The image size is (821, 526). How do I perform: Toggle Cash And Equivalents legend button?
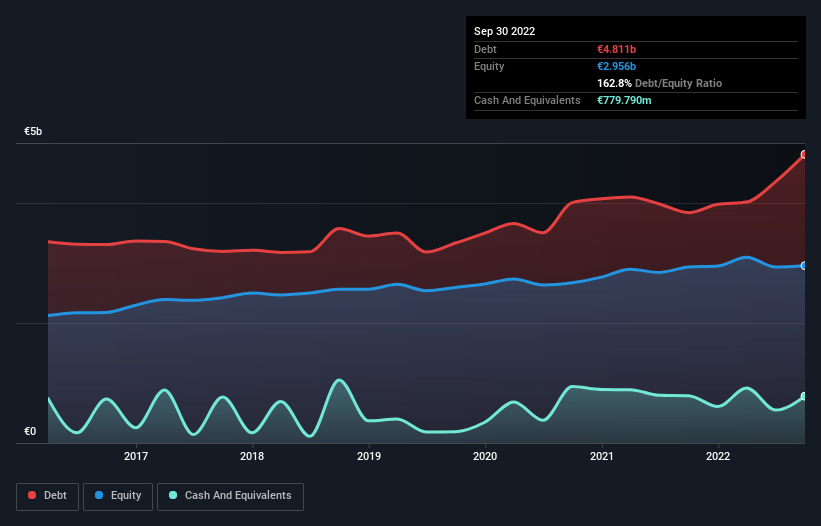(x=230, y=496)
